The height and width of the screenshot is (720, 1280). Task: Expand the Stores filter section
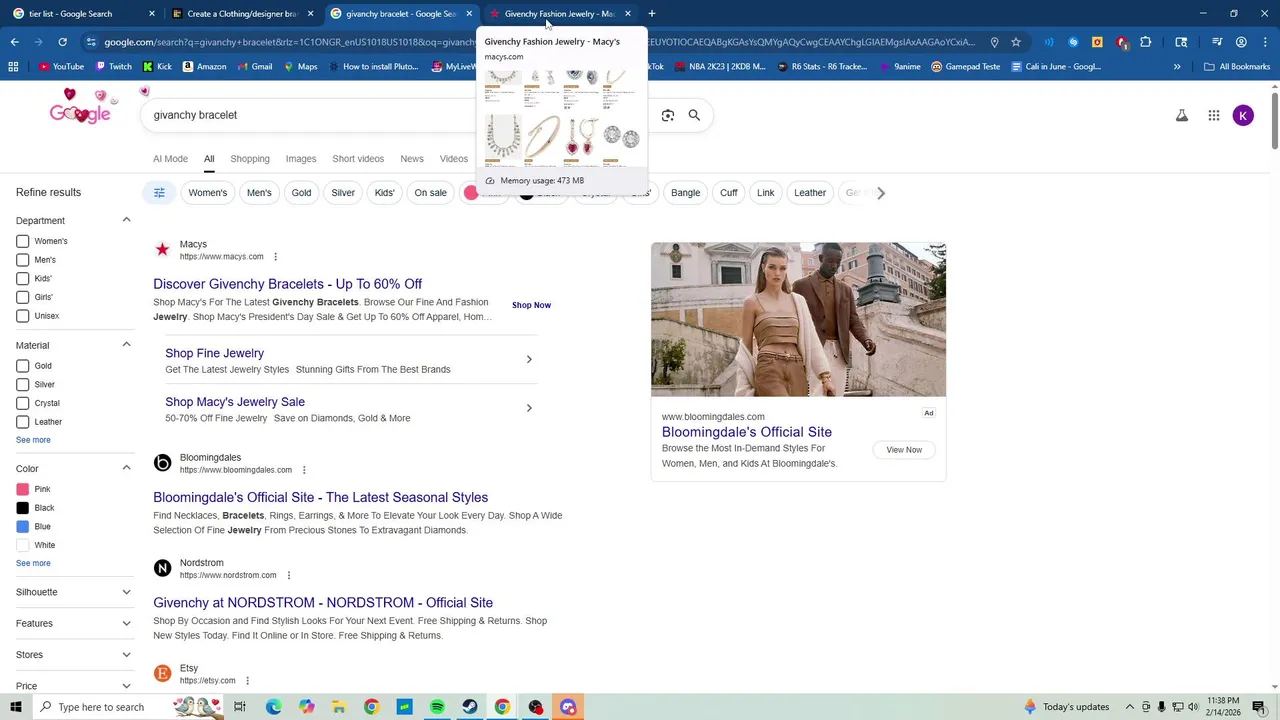(126, 655)
